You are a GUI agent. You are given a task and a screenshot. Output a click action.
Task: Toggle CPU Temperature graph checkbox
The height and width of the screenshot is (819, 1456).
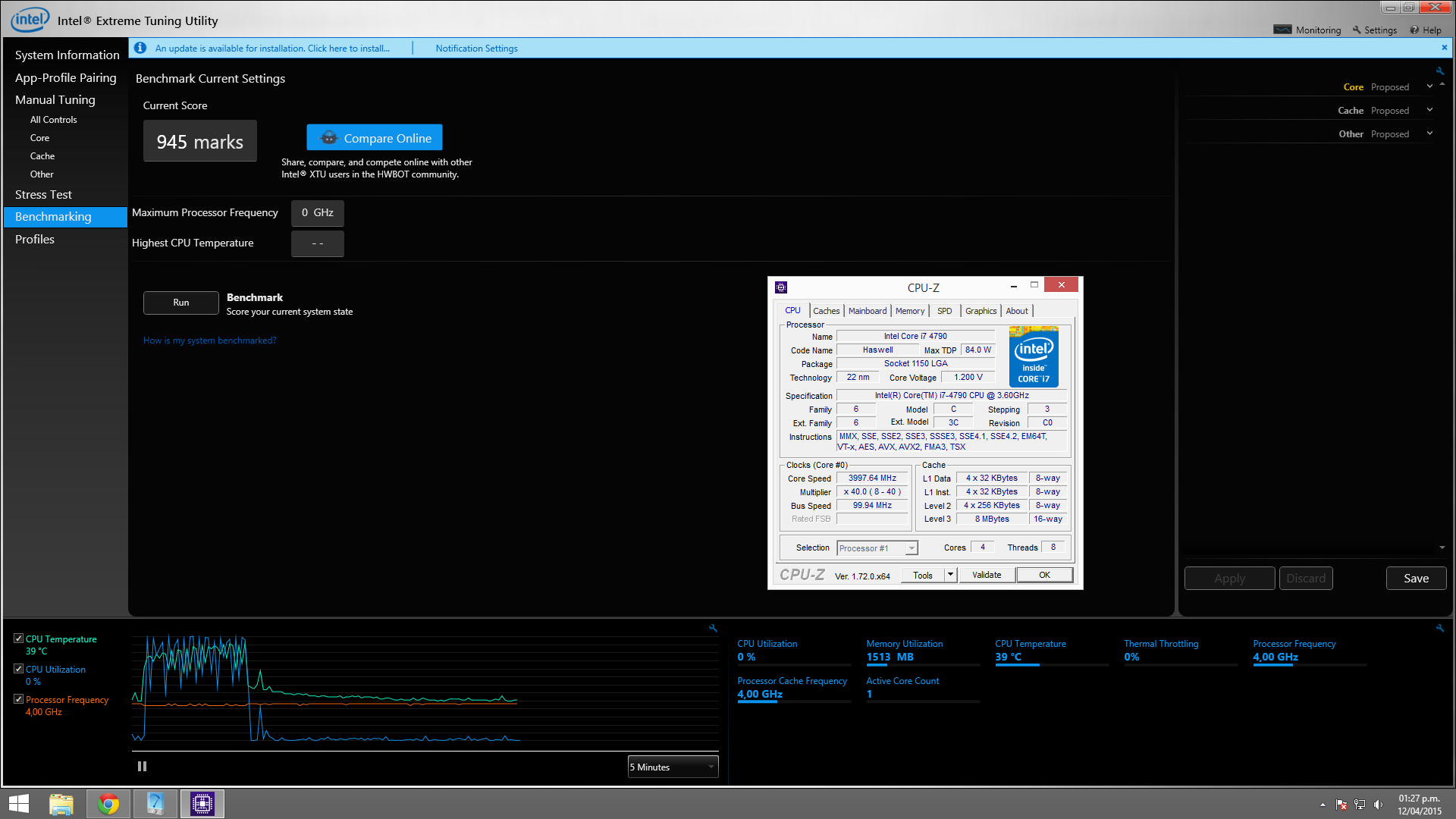tap(19, 639)
